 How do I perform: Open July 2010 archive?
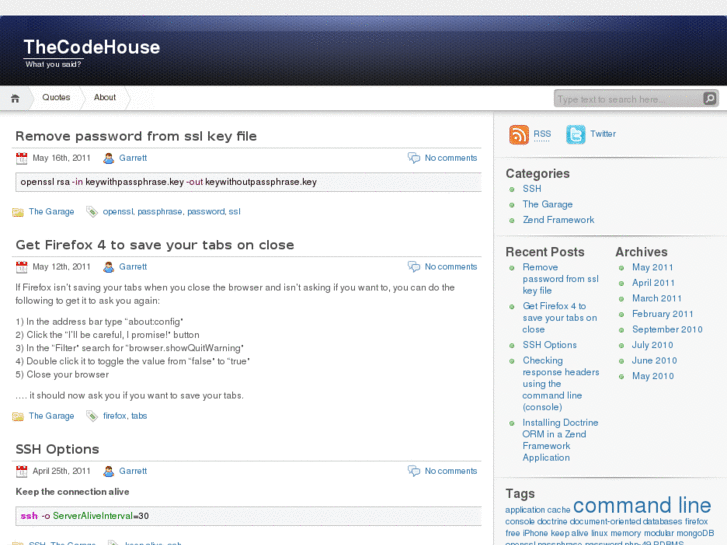652,345
